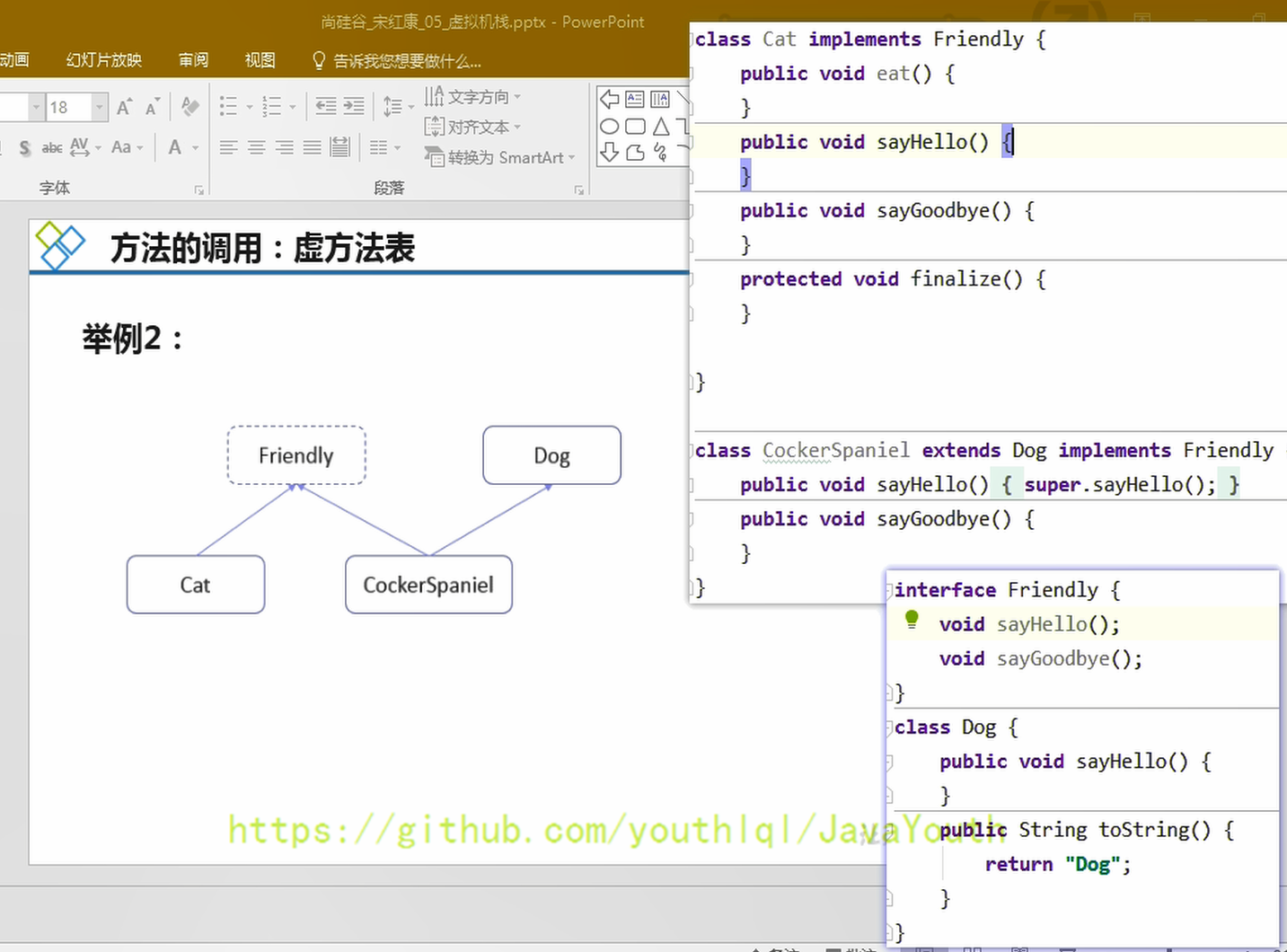Viewport: 1287px width, 952px height.
Task: Click the green lightbulb intention icon
Action: tap(912, 620)
